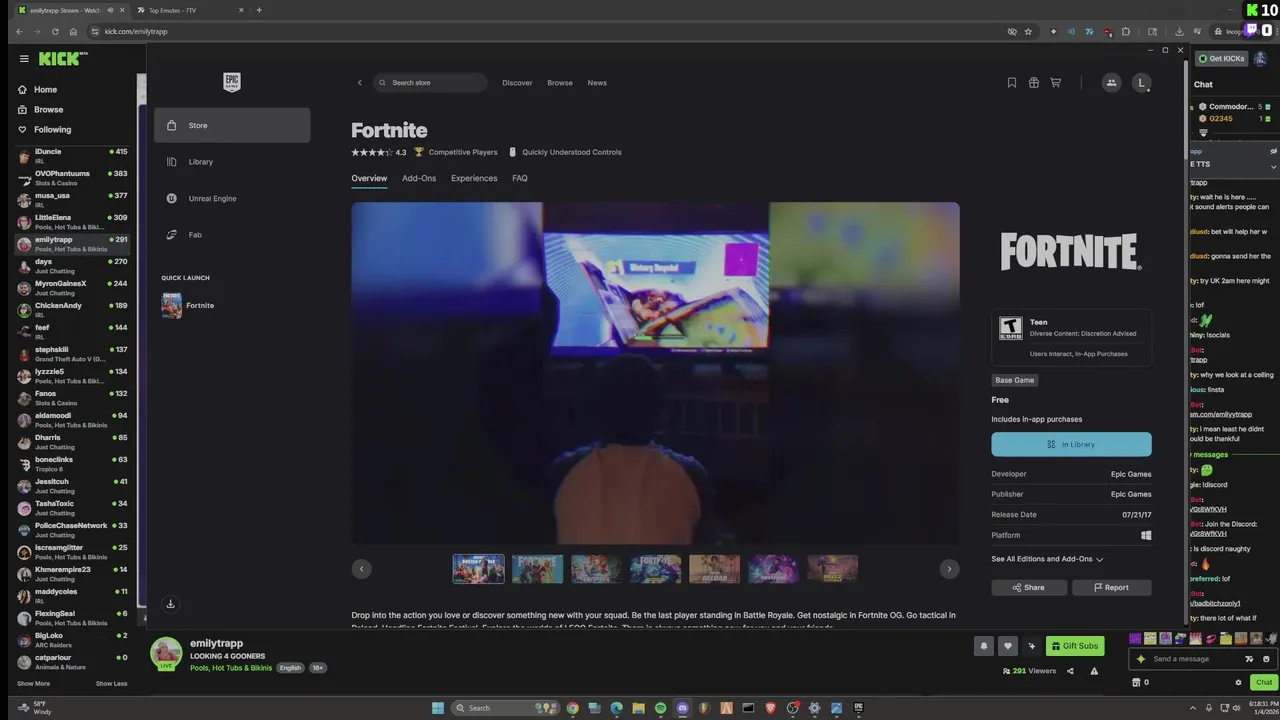This screenshot has width=1280, height=720.
Task: Click the Search store field
Action: 430,83
